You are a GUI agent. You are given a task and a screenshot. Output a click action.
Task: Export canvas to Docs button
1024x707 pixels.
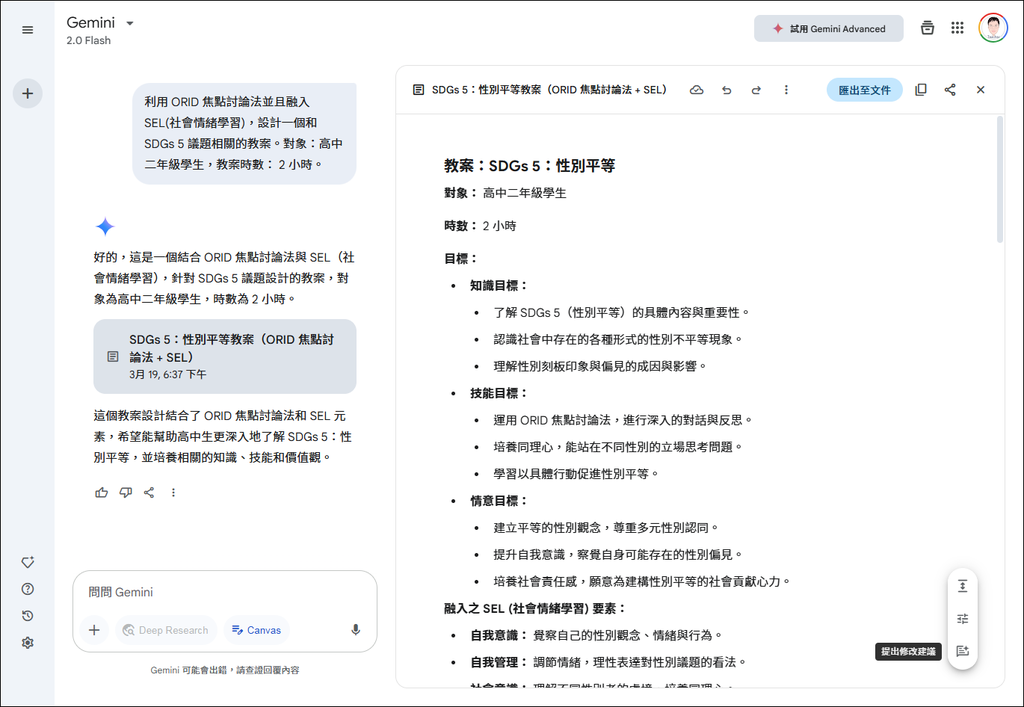click(x=864, y=90)
